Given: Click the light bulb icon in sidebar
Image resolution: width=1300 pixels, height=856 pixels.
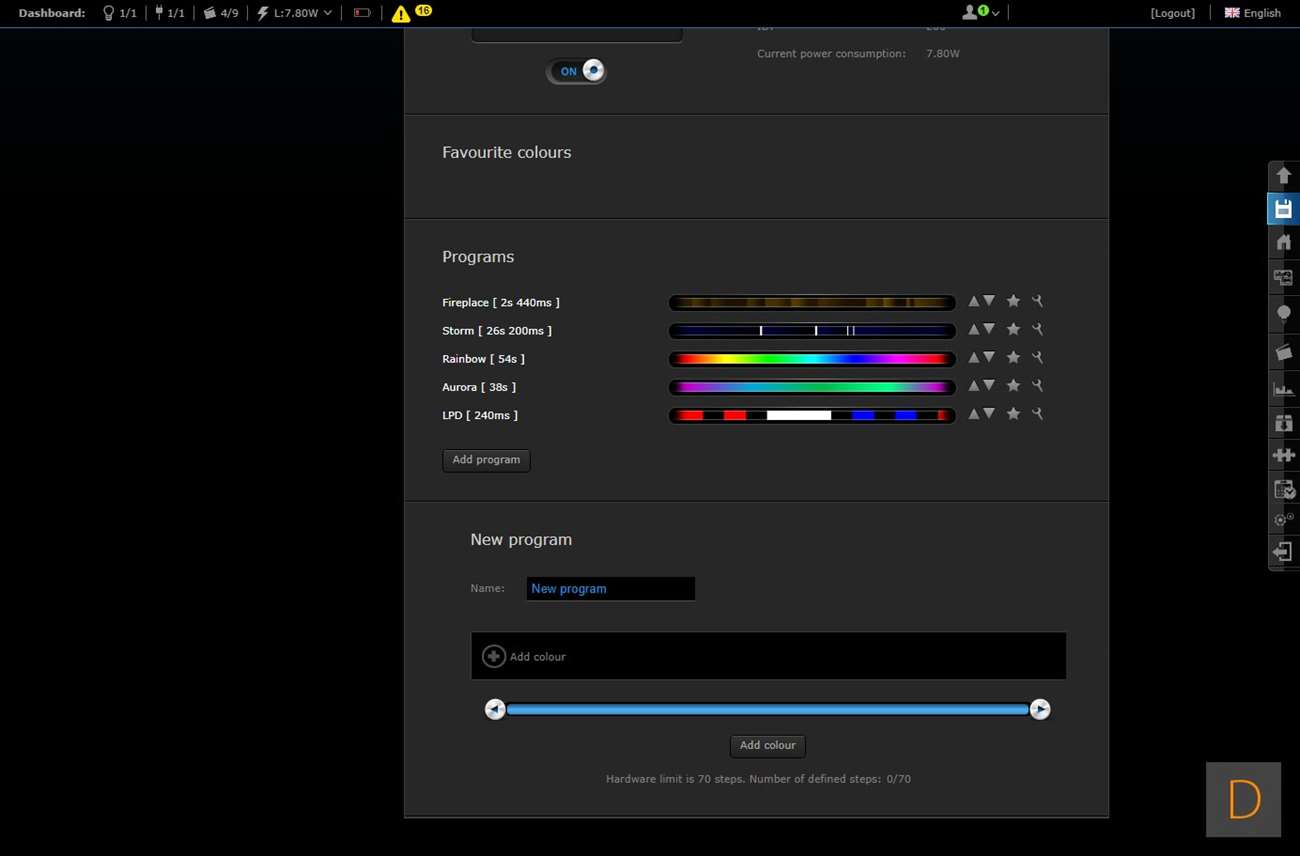Looking at the screenshot, I should tap(1283, 314).
